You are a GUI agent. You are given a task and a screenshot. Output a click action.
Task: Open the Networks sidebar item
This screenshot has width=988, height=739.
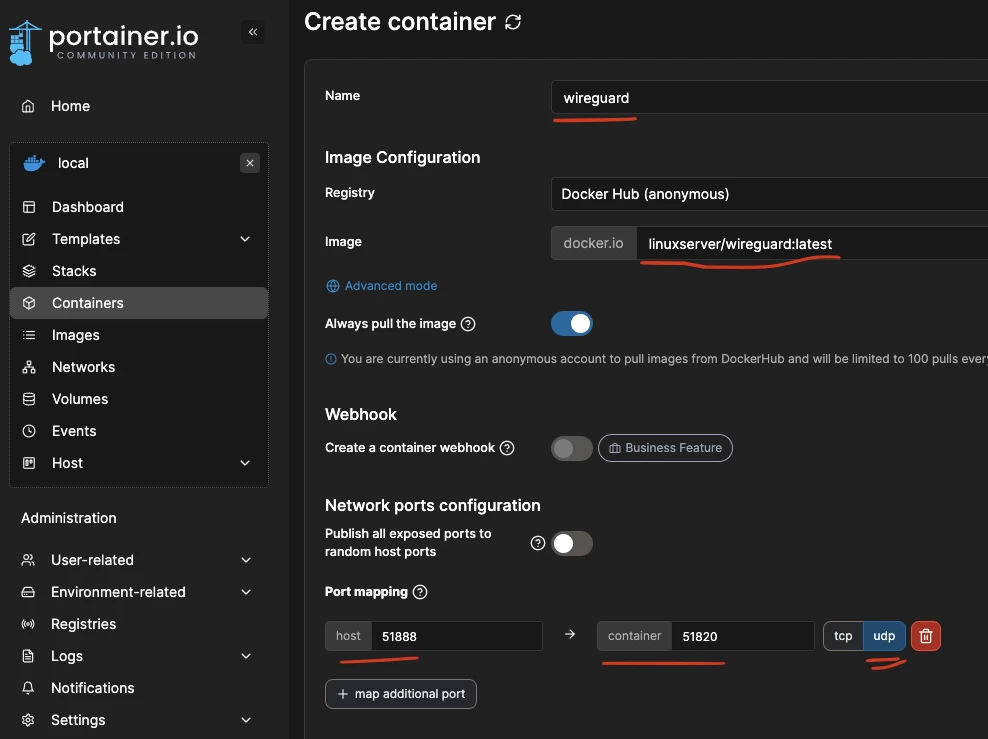(83, 367)
